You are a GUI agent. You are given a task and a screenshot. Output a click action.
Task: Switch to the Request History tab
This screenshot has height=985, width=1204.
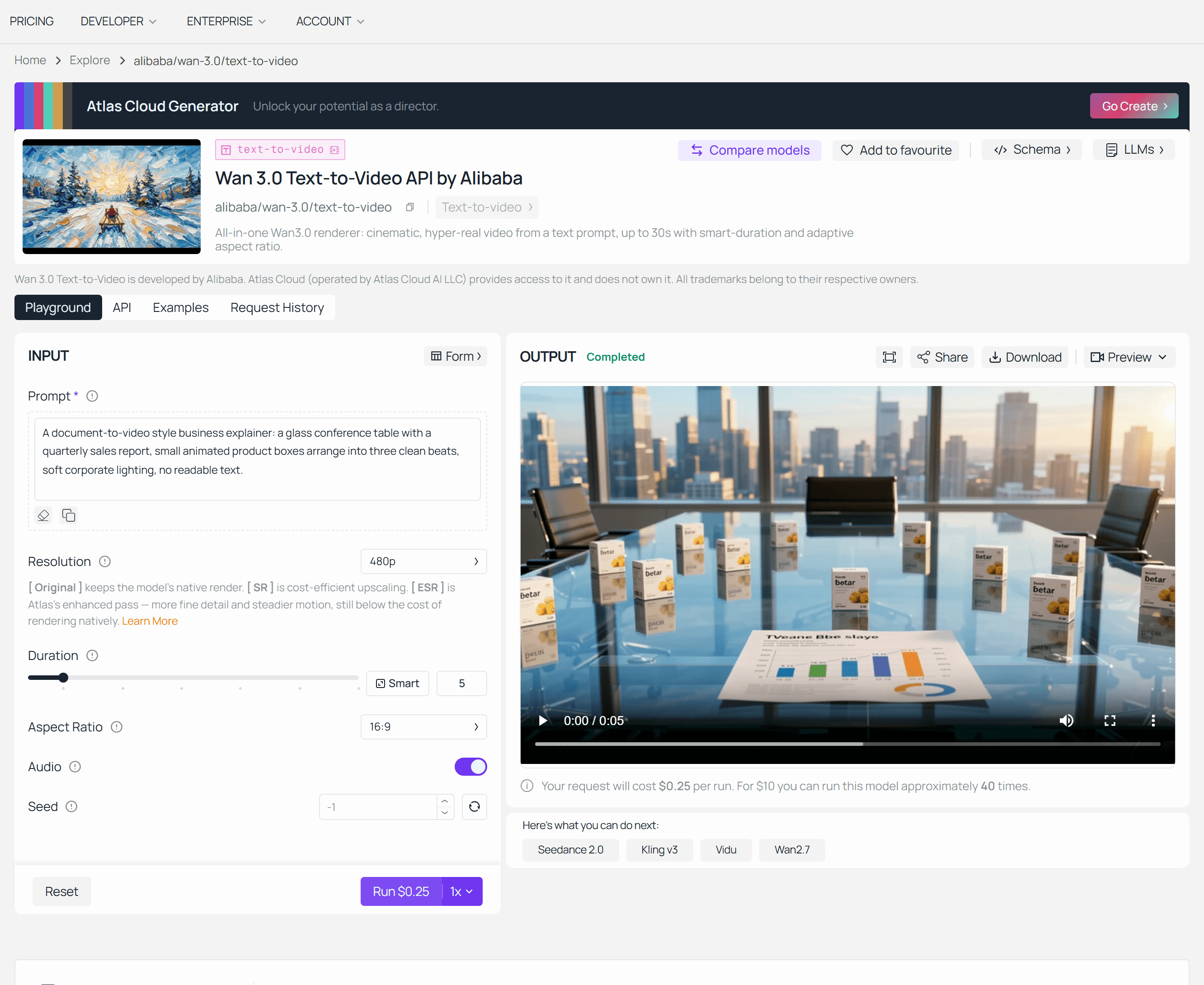tap(277, 307)
